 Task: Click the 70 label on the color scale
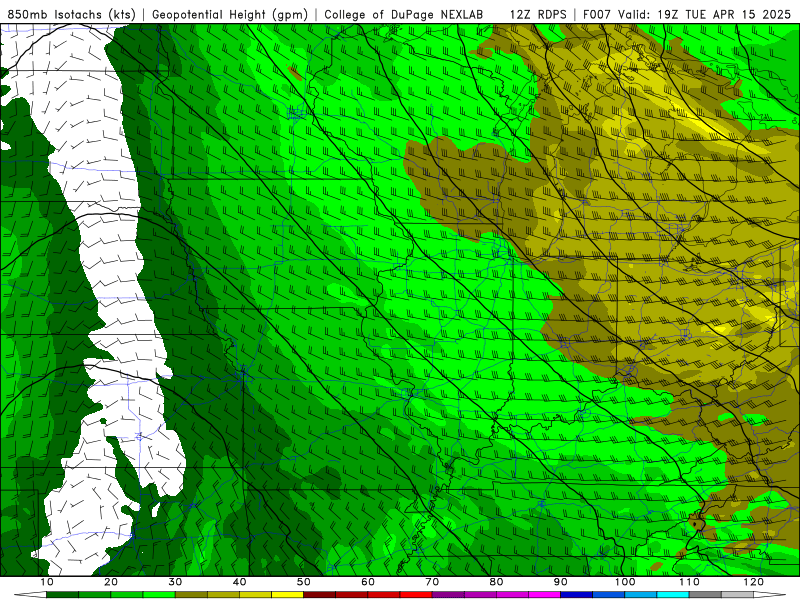point(432,582)
